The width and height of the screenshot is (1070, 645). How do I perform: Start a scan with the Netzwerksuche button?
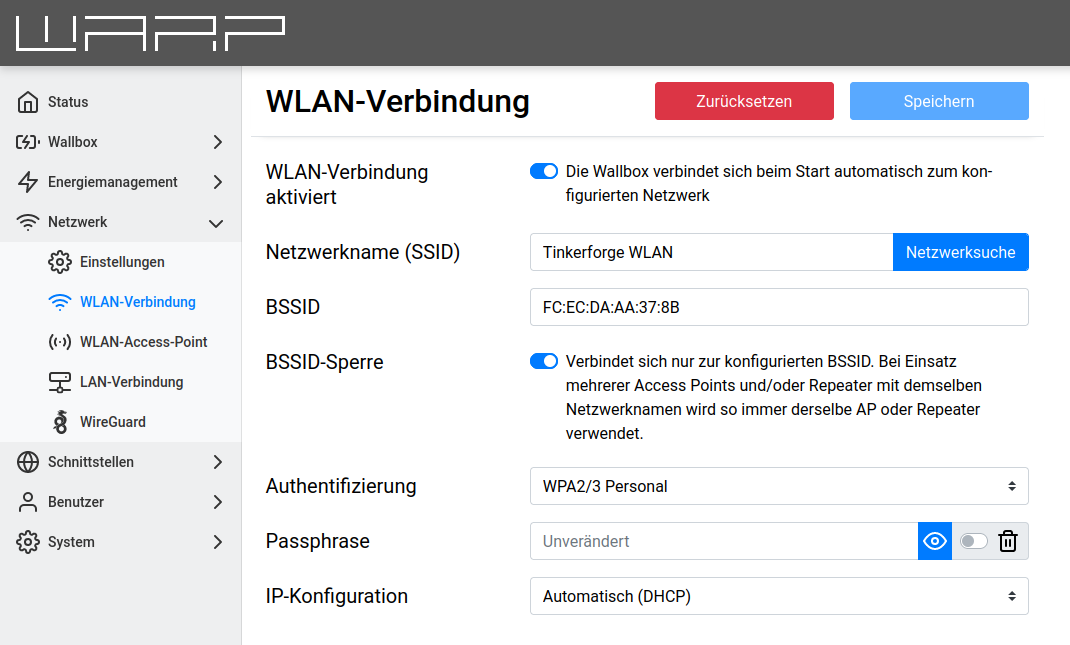[x=960, y=252]
